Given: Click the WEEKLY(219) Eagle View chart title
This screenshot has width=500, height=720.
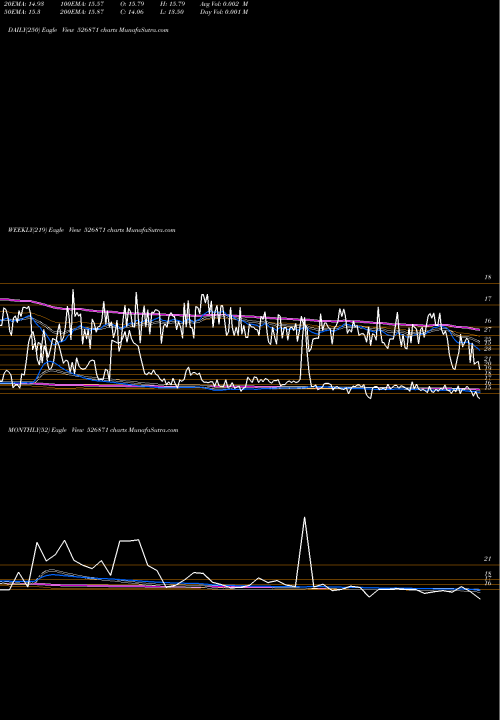Looking at the screenshot, I should (92, 230).
